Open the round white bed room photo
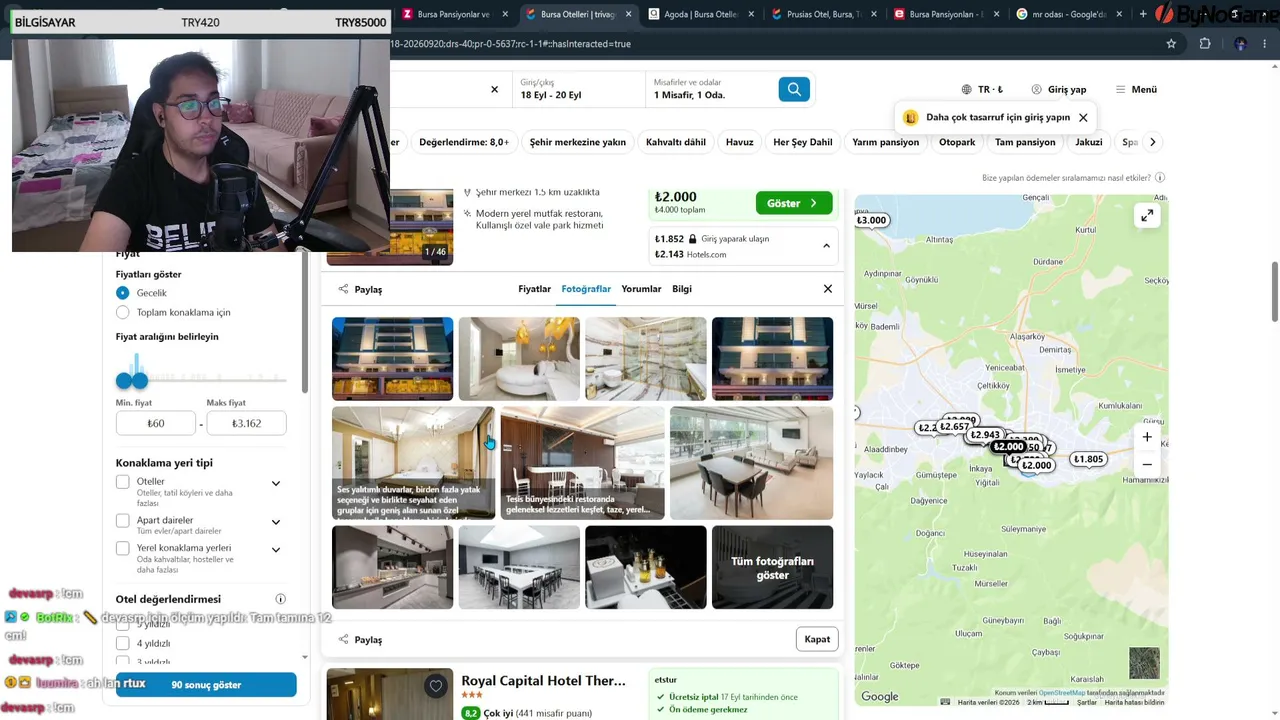This screenshot has height=720, width=1280. (x=519, y=359)
